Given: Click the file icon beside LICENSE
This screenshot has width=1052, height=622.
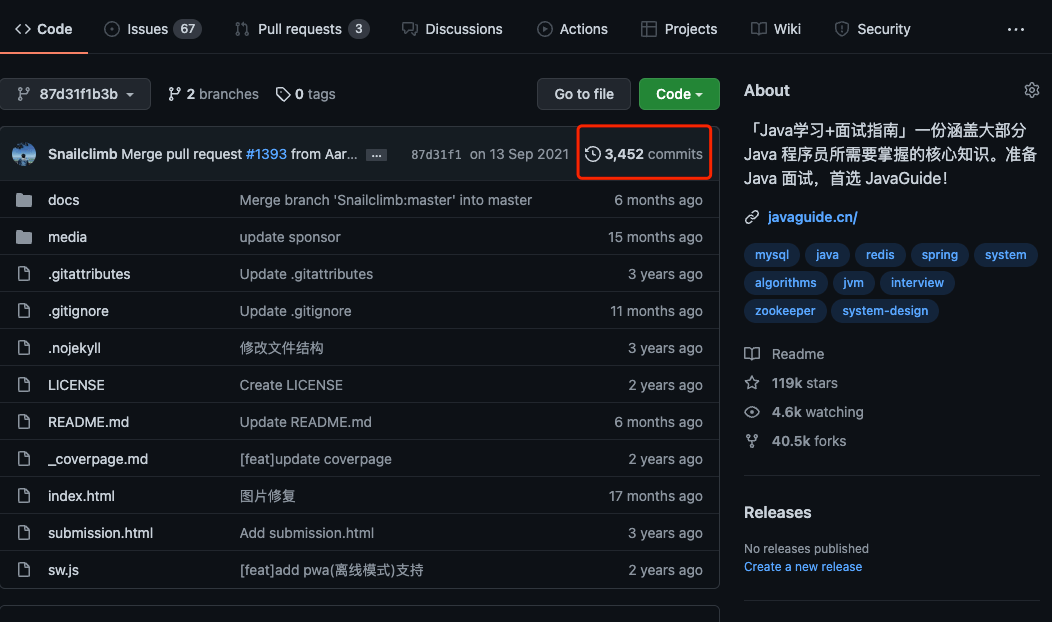Looking at the screenshot, I should pos(24,384).
